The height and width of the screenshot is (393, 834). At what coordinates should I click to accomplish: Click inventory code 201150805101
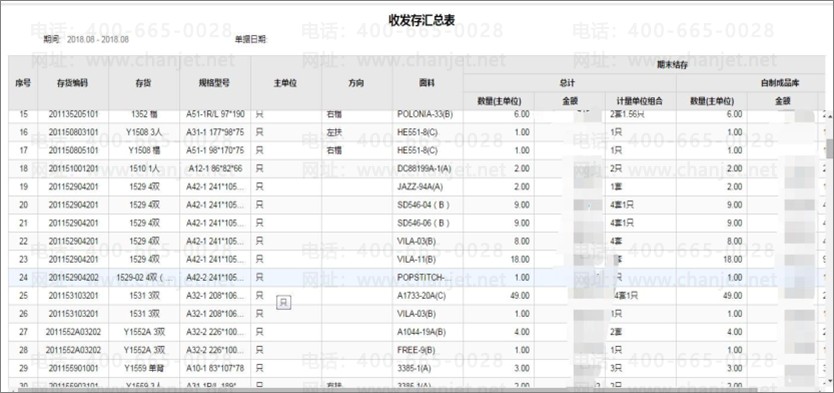[x=73, y=150]
